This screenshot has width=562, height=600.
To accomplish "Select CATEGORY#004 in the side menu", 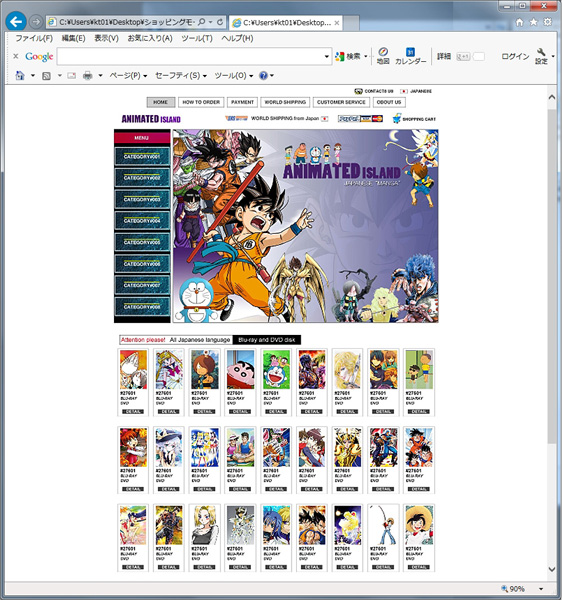I will click(x=142, y=221).
